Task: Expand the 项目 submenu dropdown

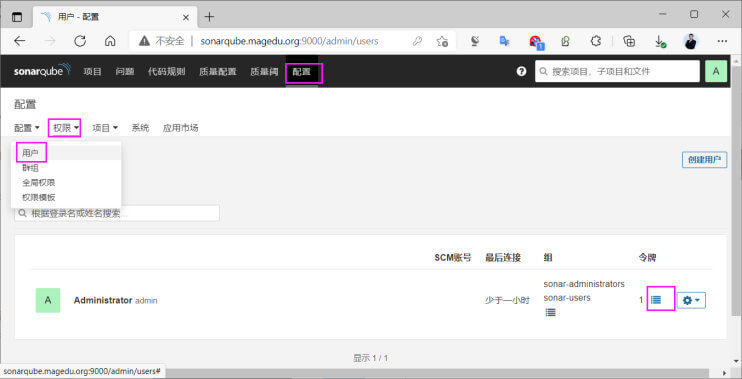Action: click(x=105, y=128)
